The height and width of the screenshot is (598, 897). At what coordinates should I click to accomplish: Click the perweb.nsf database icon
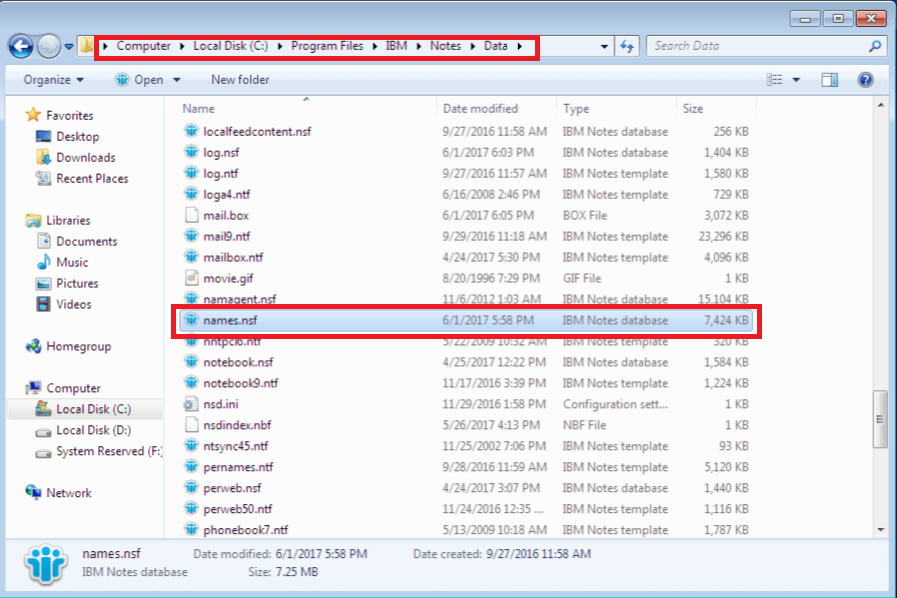click(x=191, y=487)
